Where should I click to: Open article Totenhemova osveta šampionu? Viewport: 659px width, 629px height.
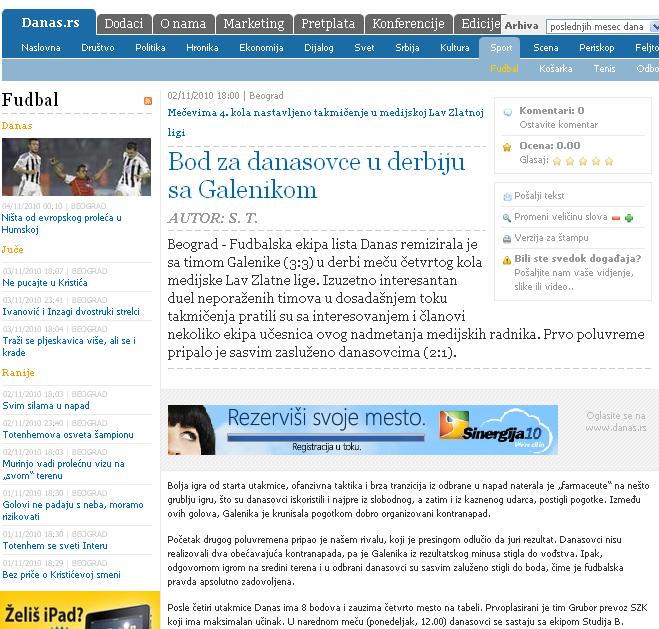(x=68, y=435)
